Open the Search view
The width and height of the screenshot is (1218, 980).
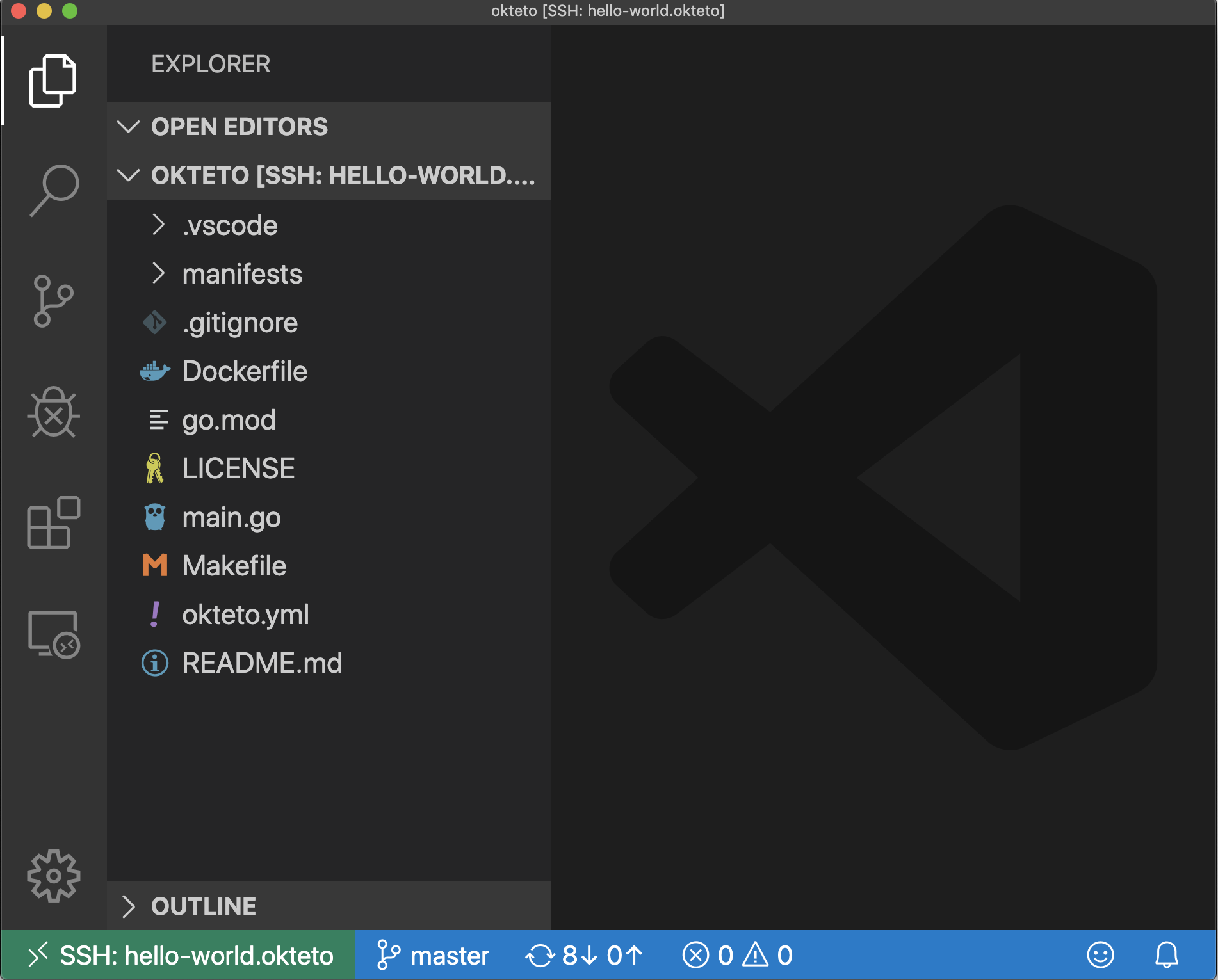[54, 190]
